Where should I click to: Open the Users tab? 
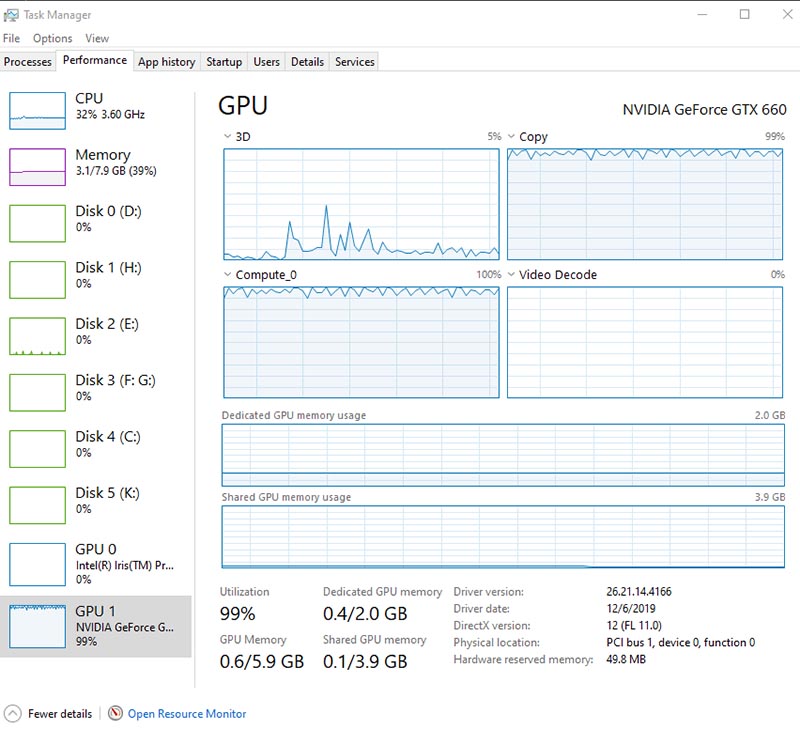pos(266,62)
